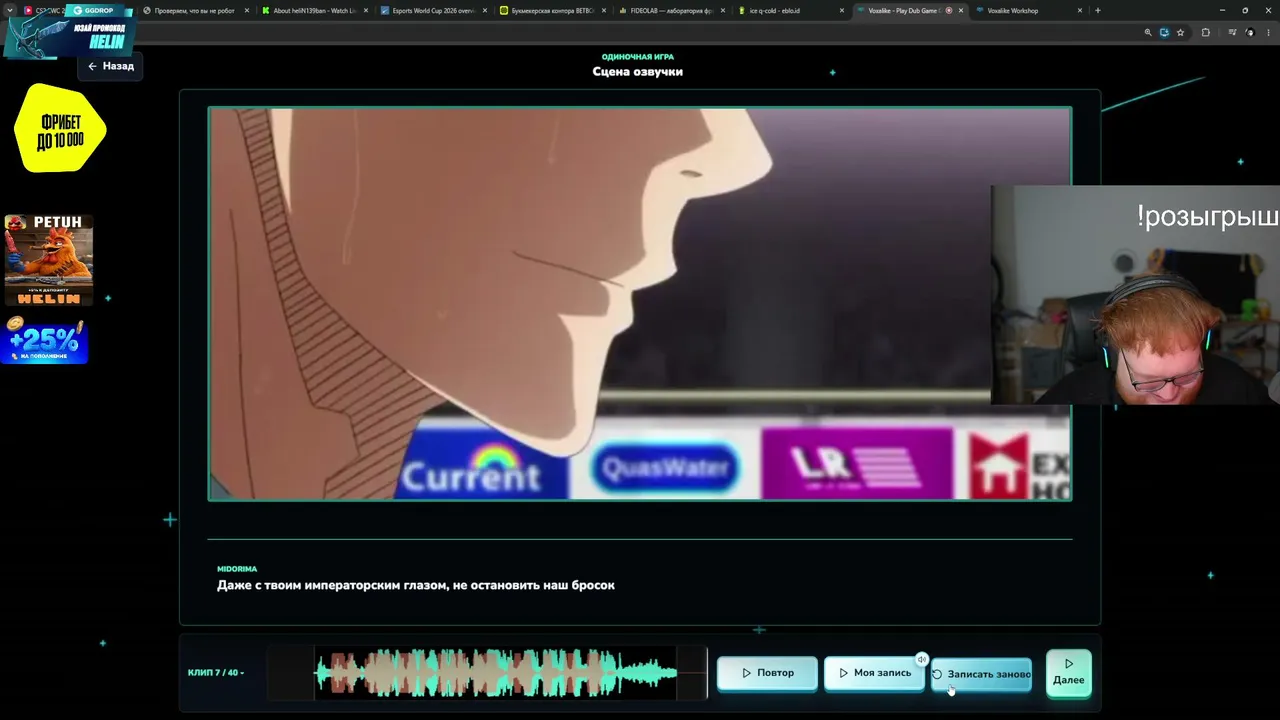Play the clip again with Повтор

tap(767, 673)
